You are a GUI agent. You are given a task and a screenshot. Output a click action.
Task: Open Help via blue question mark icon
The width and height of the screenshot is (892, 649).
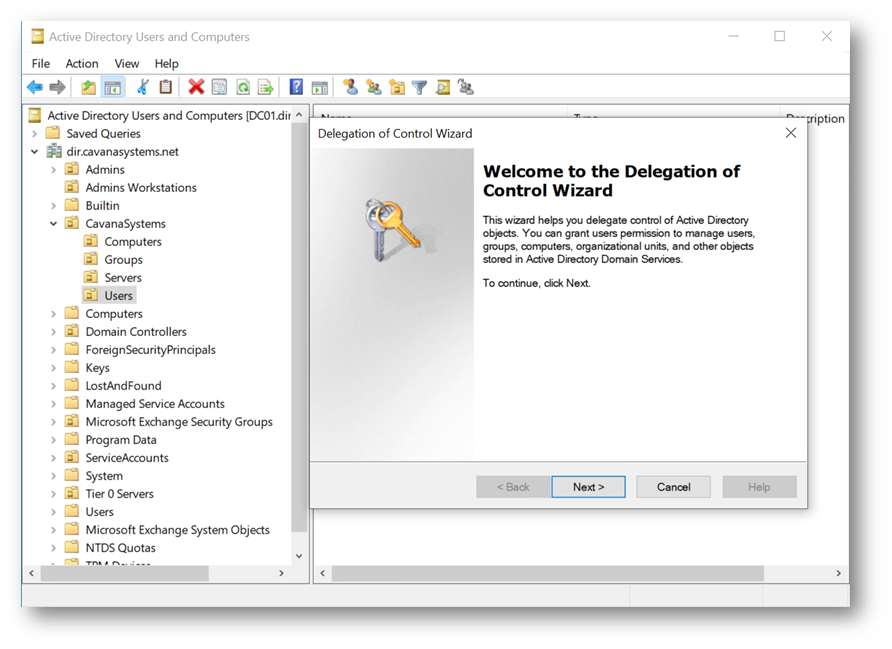[296, 88]
